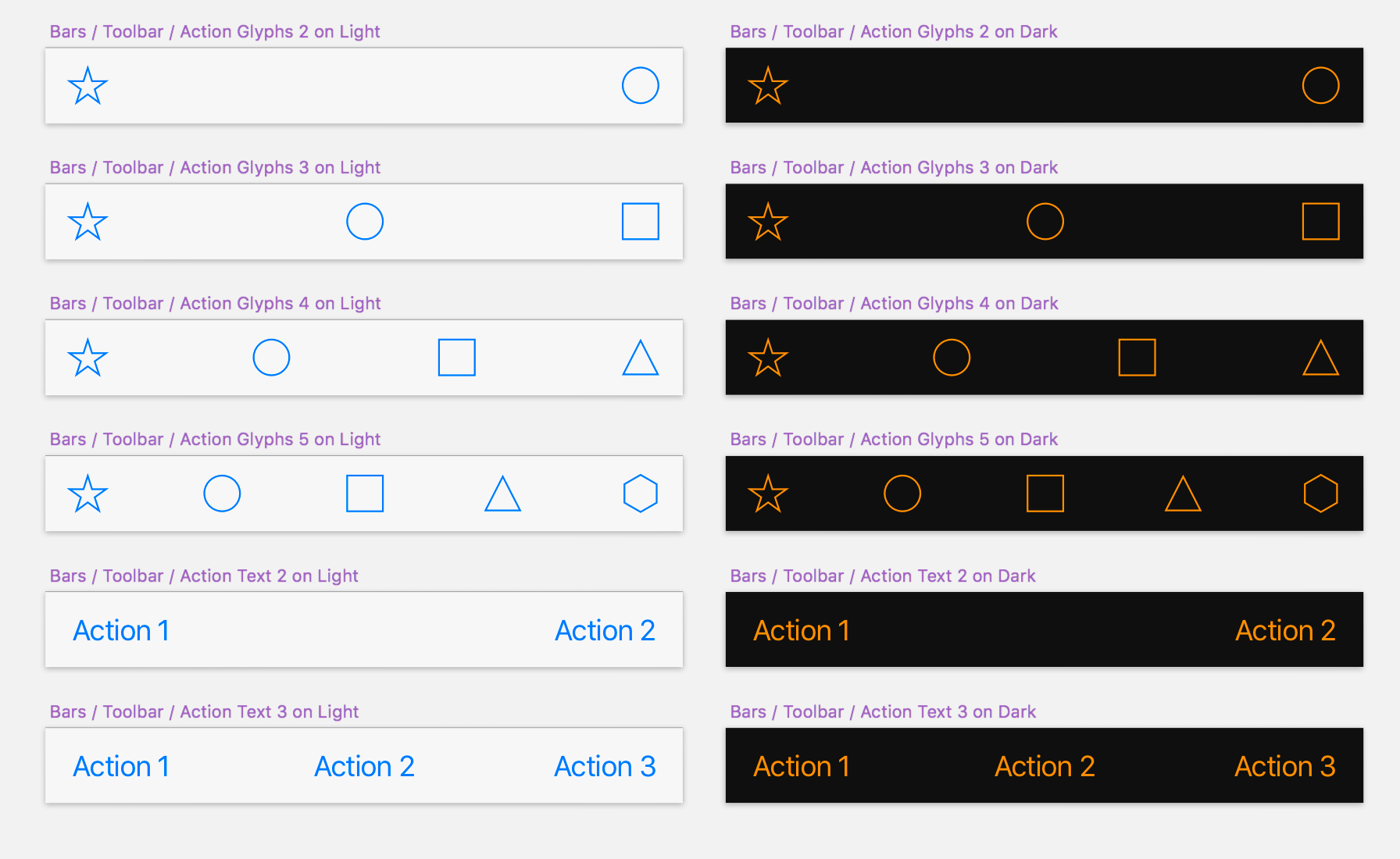Click the circle glyph in Action Glyphs 5 on Light
The width and height of the screenshot is (1400, 859).
[x=222, y=494]
